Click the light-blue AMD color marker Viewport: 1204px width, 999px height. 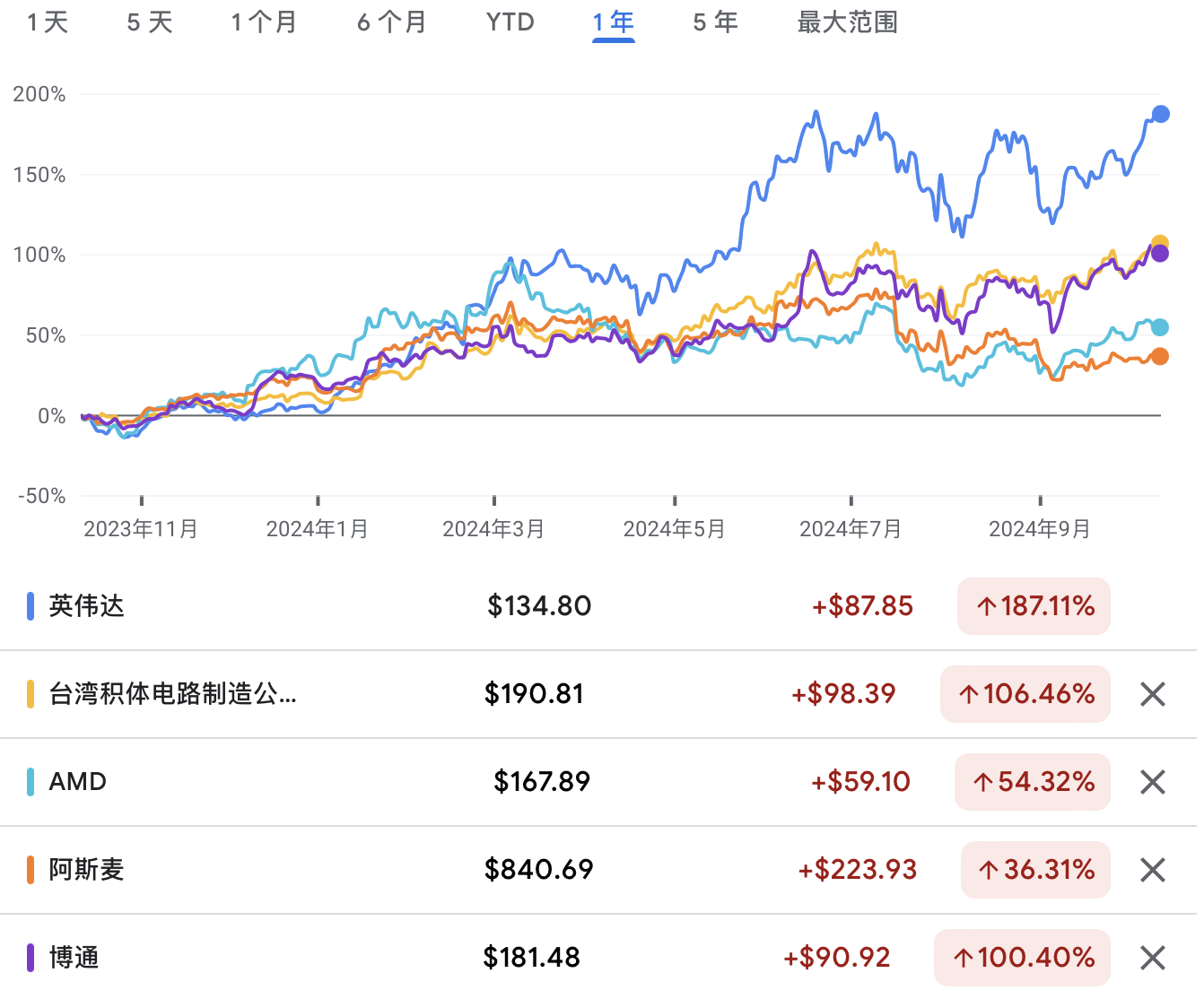pyautogui.click(x=31, y=782)
